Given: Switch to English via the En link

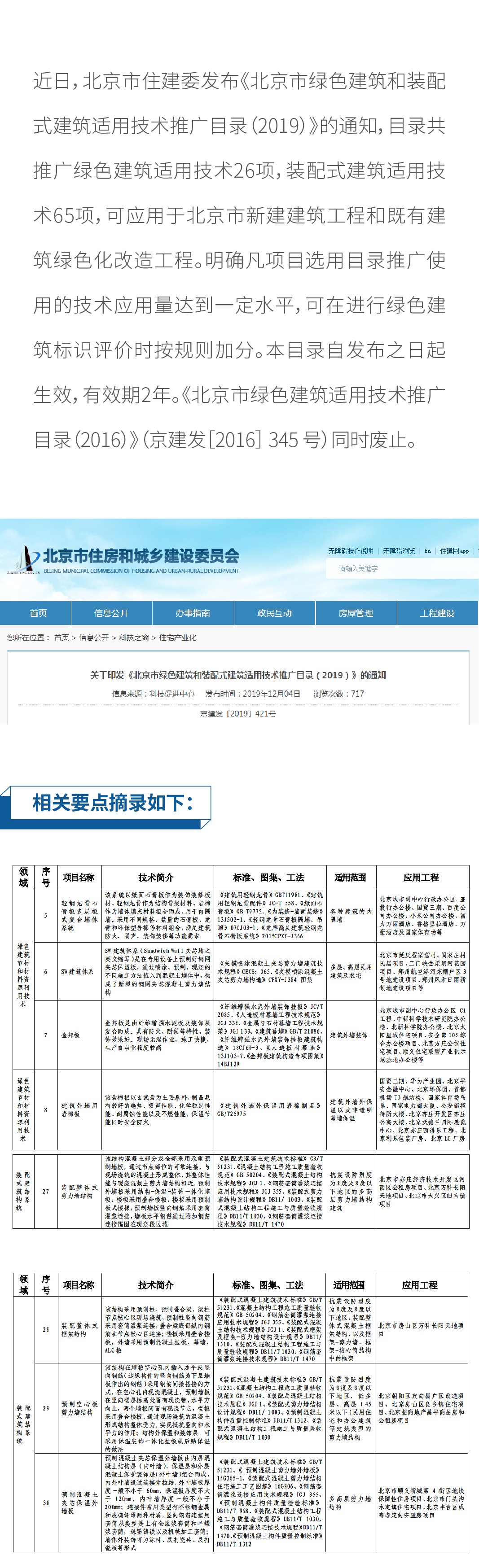Looking at the screenshot, I should 427,551.
